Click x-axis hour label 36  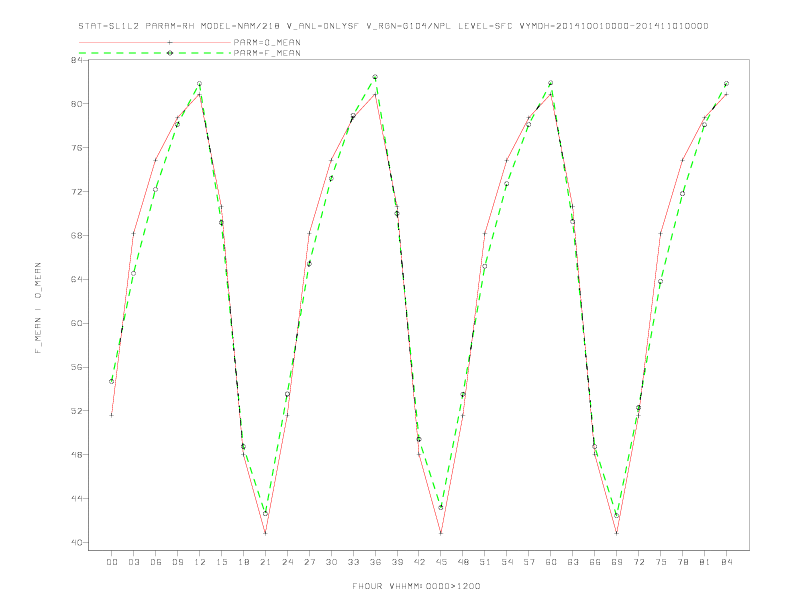tap(375, 562)
